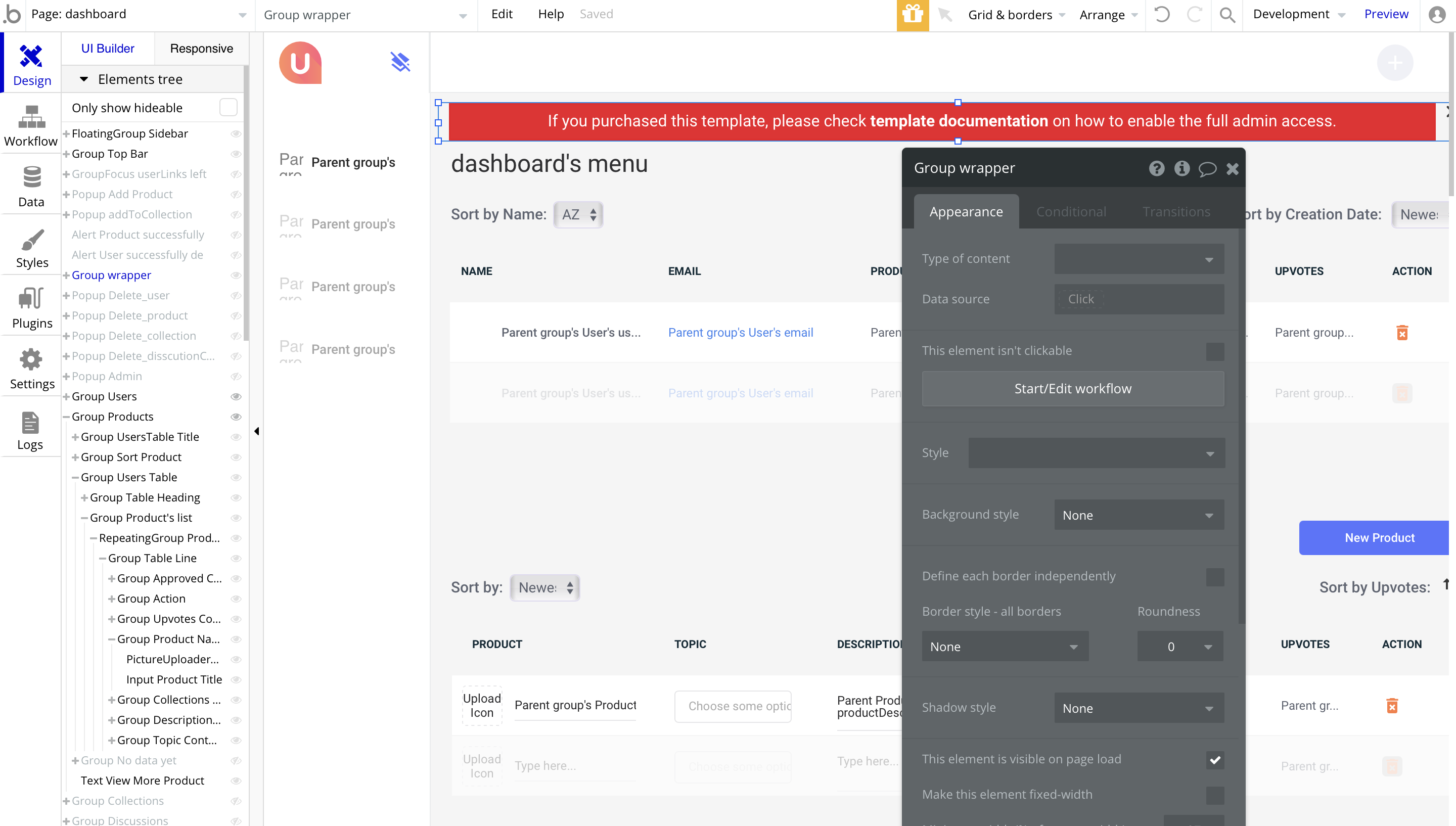Enable 'This element isn't clickable' checkbox
Image resolution: width=1456 pixels, height=826 pixels.
click(1214, 351)
